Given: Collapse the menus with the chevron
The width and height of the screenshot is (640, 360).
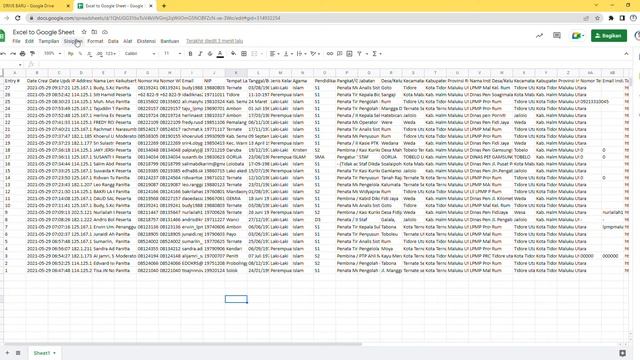Looking at the screenshot, I should point(626,53).
